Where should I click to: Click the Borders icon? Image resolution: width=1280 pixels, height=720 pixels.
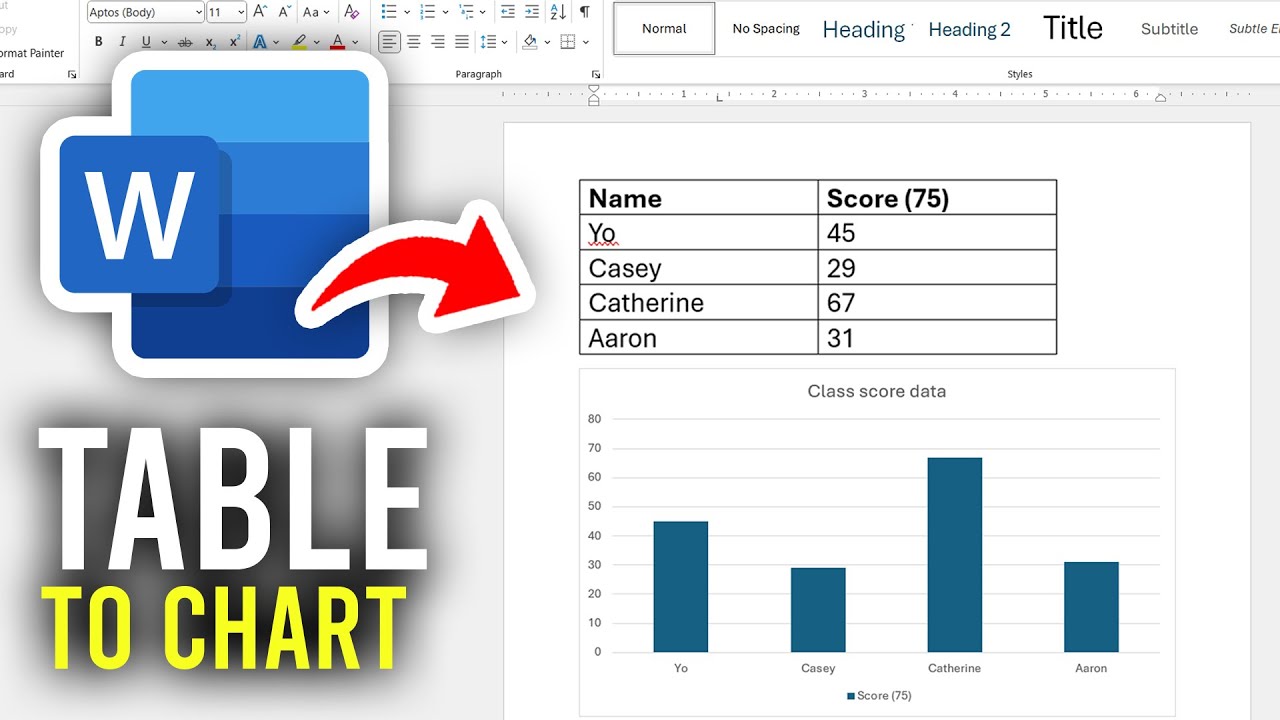point(568,42)
